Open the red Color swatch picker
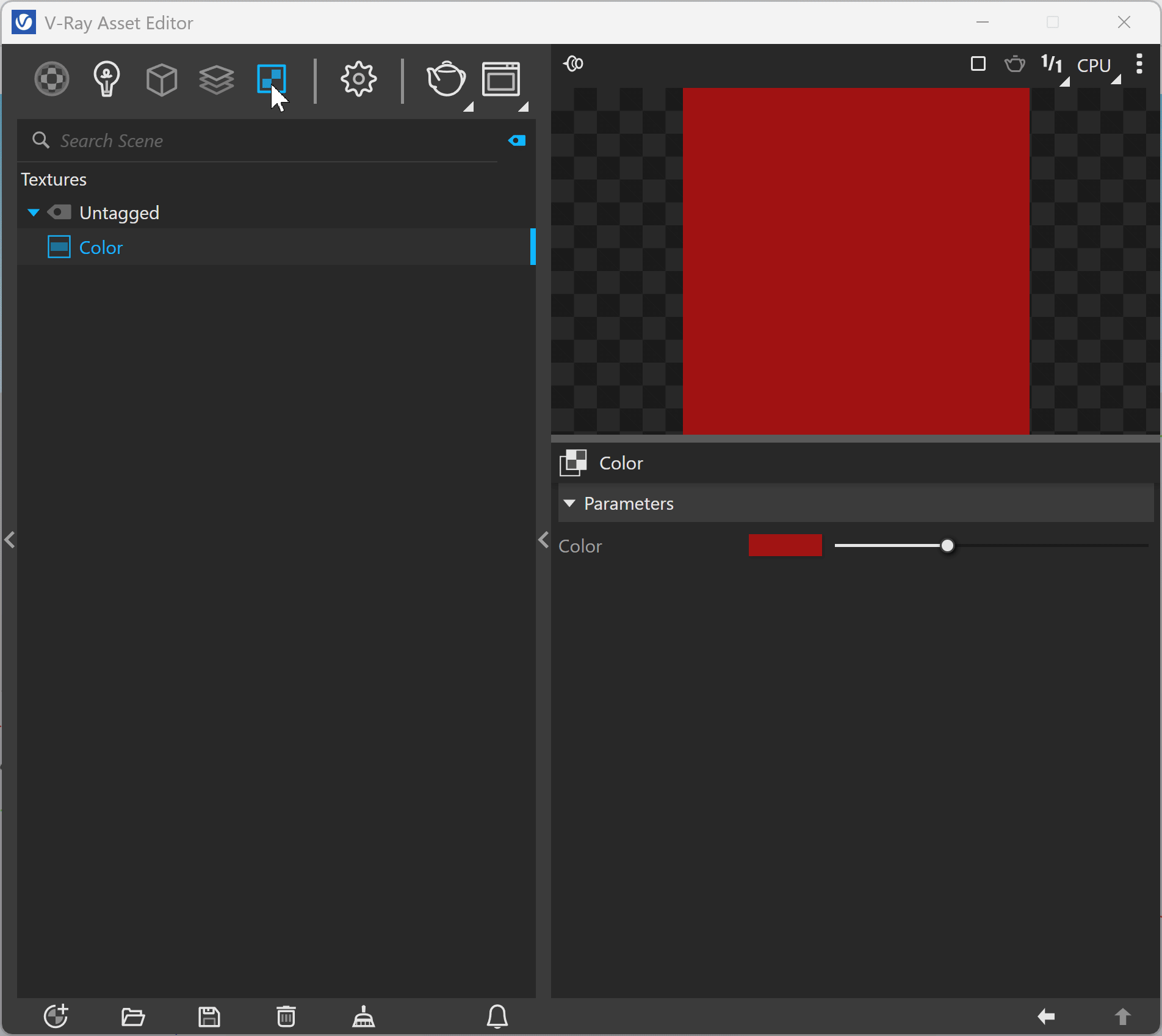The image size is (1162, 1036). [x=785, y=546]
